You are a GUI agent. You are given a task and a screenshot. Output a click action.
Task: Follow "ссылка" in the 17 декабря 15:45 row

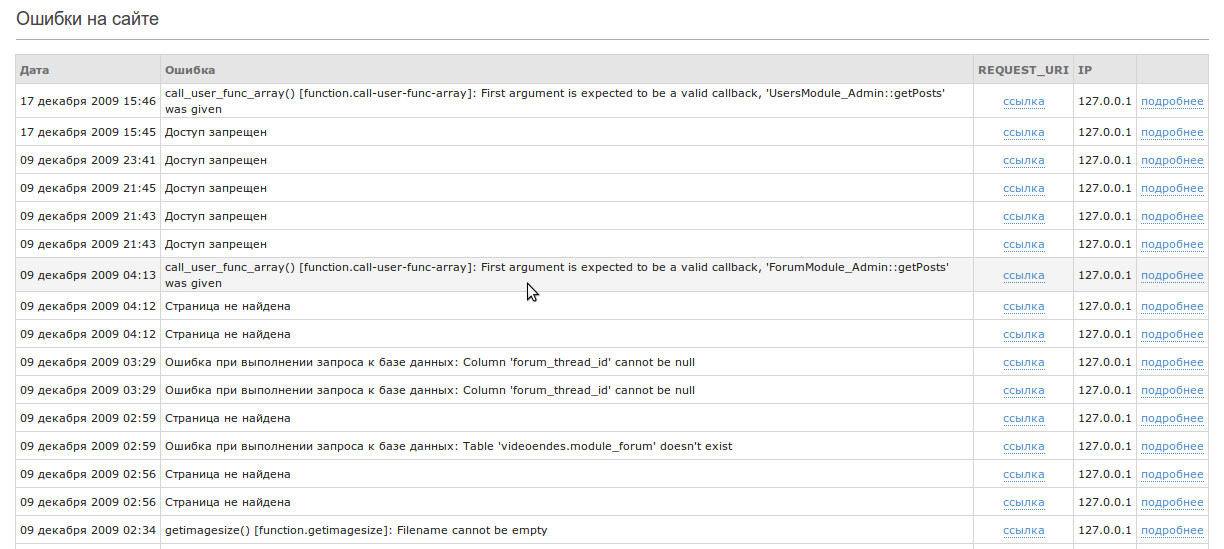tap(1023, 132)
